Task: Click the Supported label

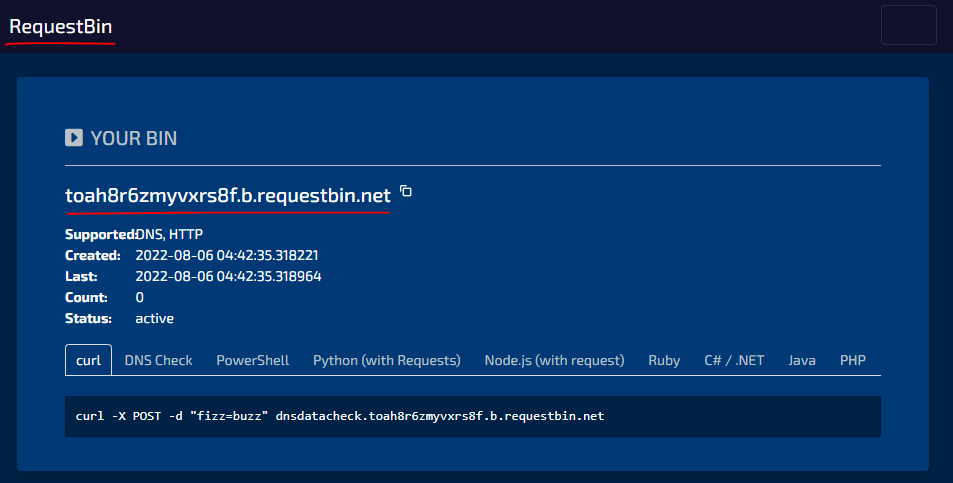Action: (x=100, y=235)
